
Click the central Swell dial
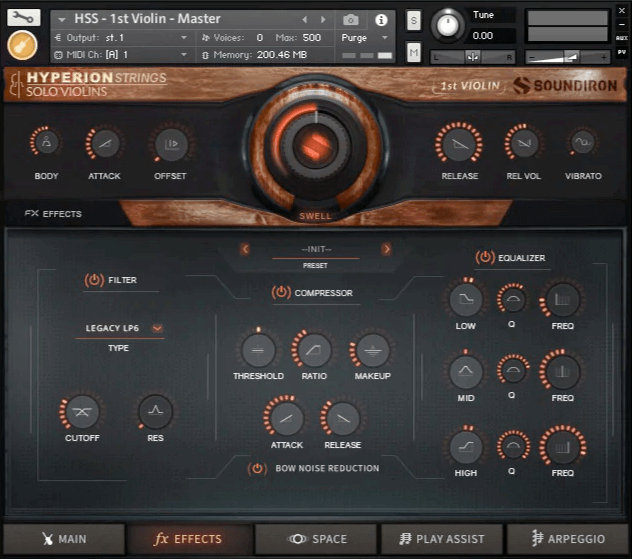(316, 144)
